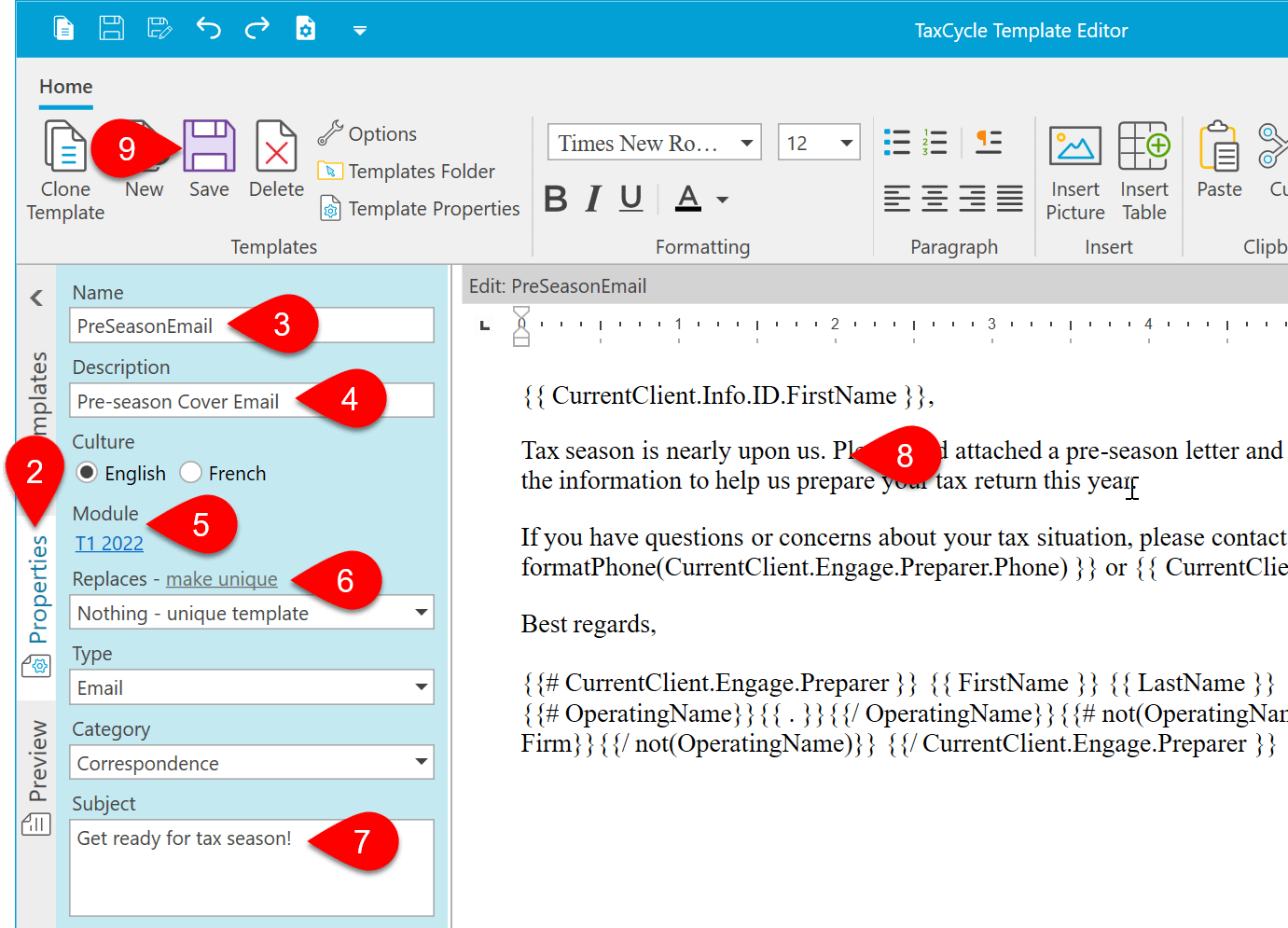Apply the font color A swatch

[688, 199]
